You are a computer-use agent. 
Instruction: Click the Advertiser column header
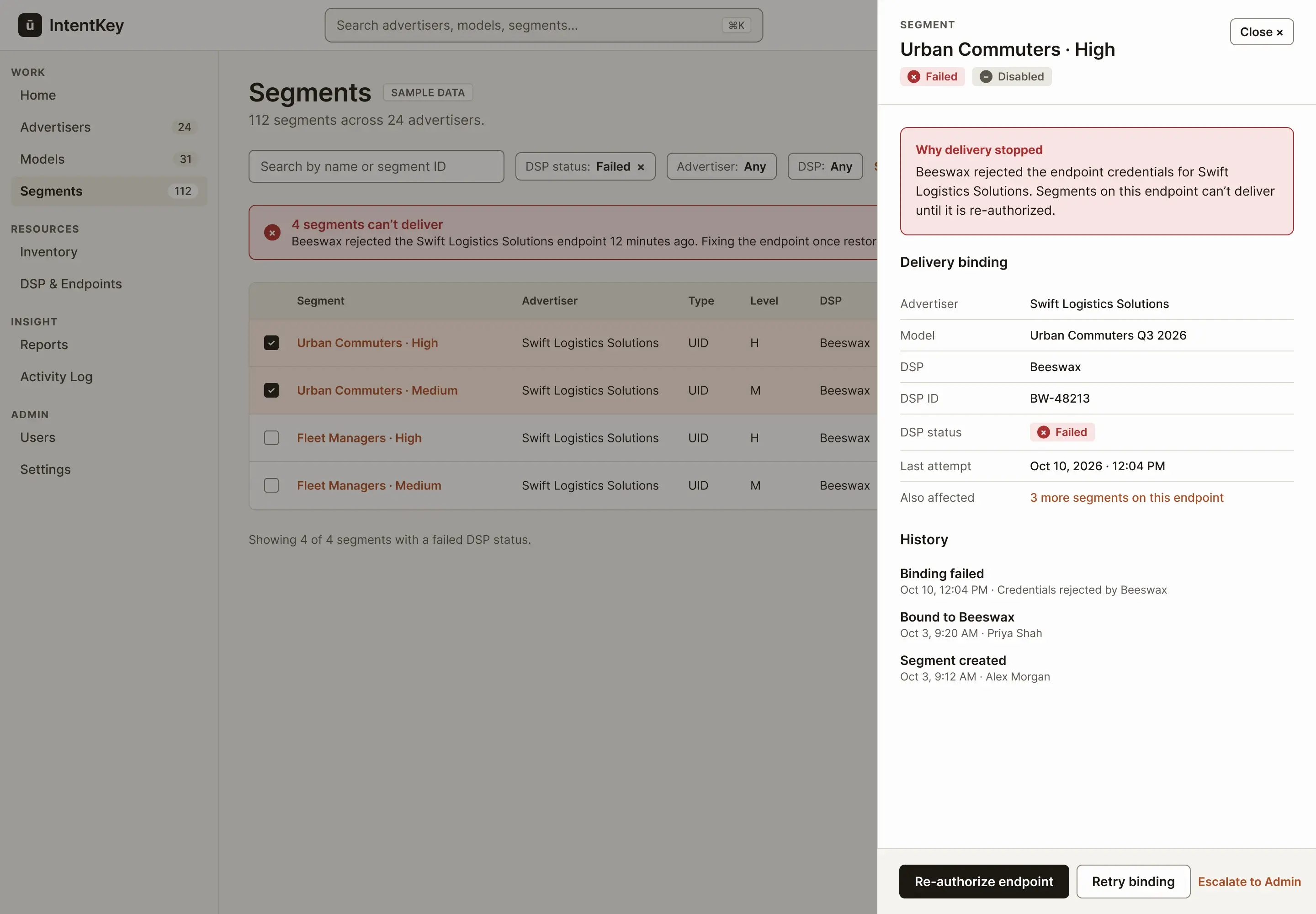pos(549,301)
